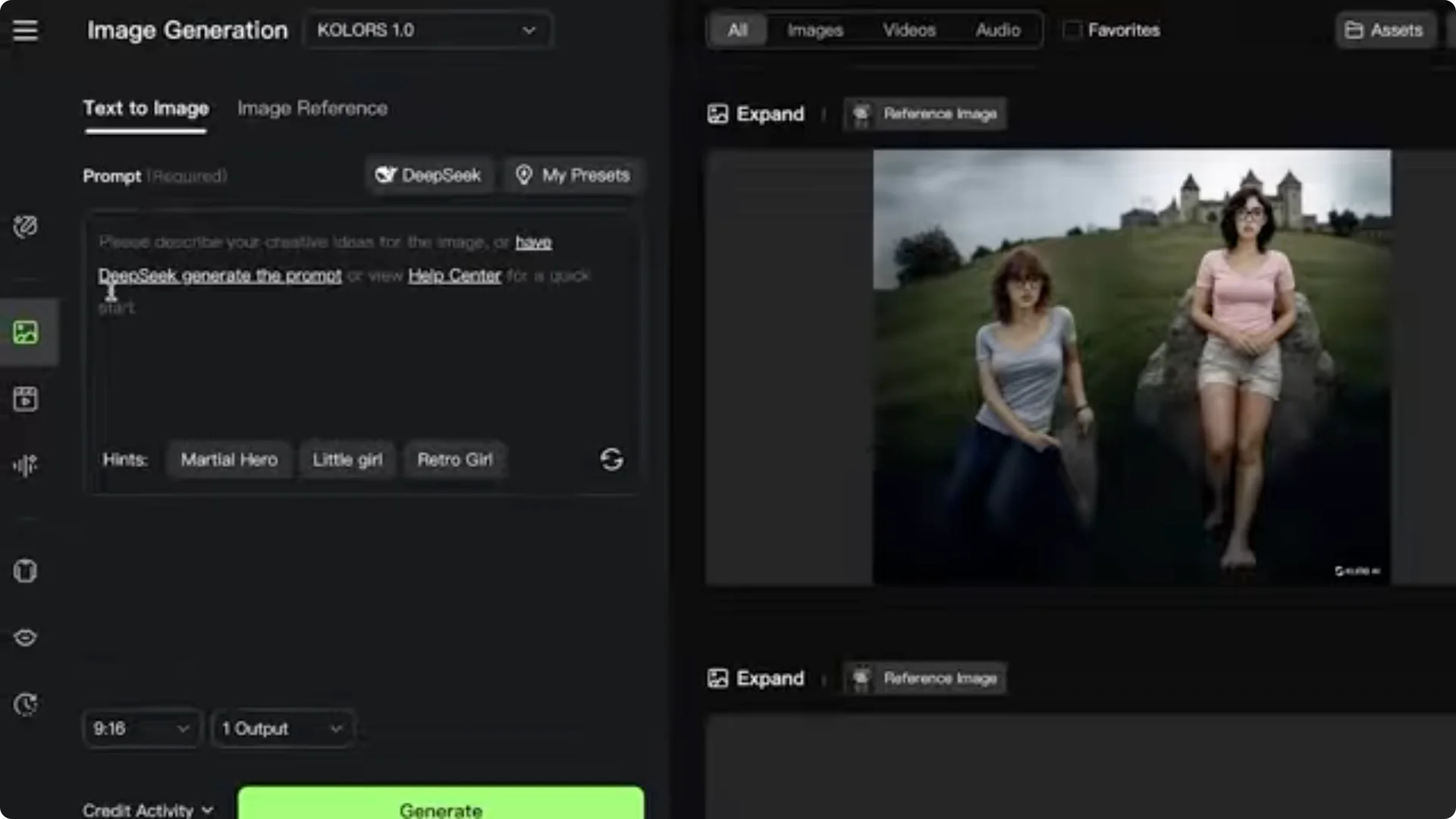Expand the 1 Output selector
The image size is (1456, 819).
[281, 728]
